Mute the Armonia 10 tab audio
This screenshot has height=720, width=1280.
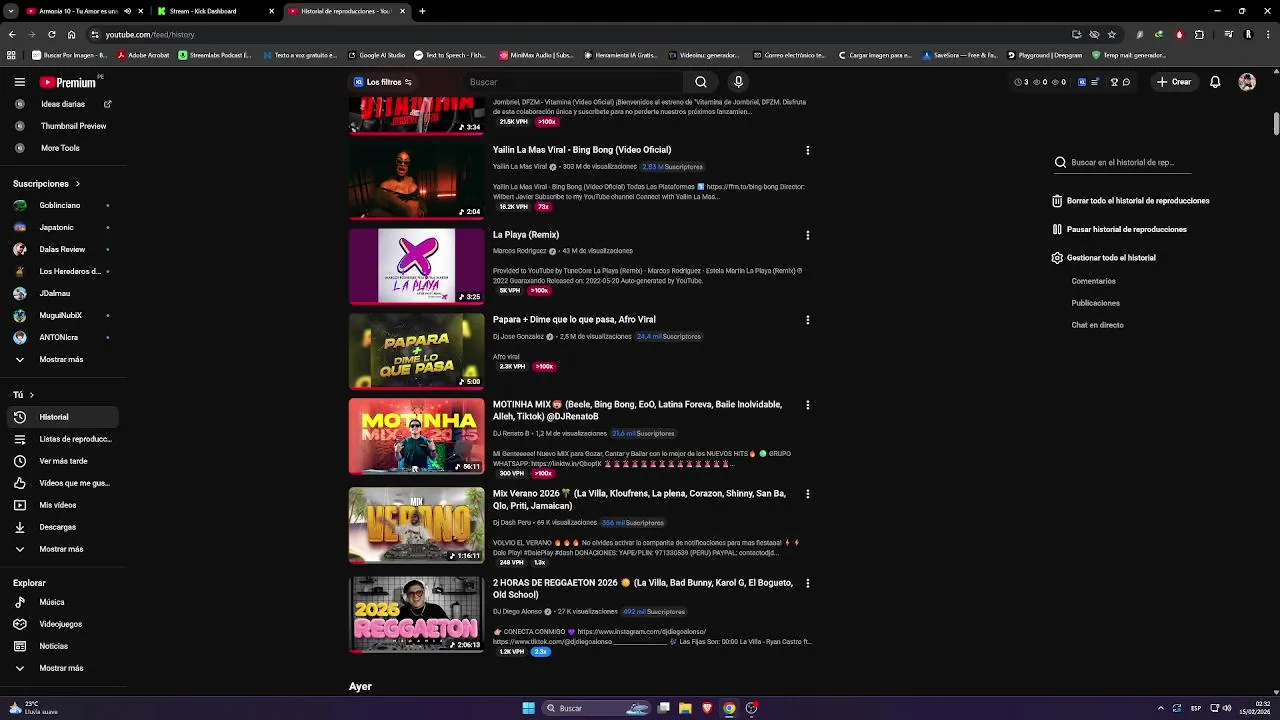coord(128,11)
